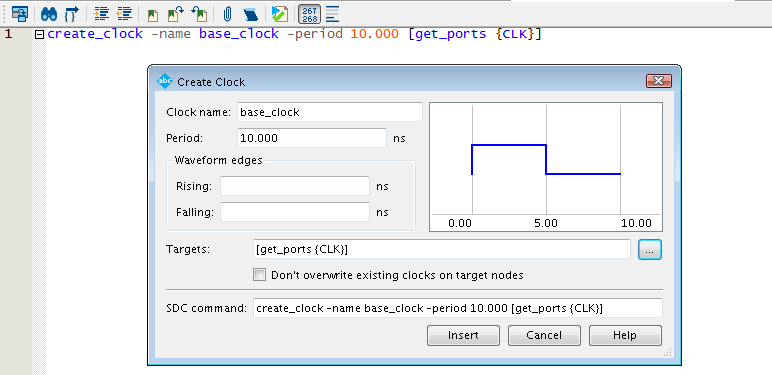Click the Period input field
This screenshot has width=772, height=375.
coord(312,138)
